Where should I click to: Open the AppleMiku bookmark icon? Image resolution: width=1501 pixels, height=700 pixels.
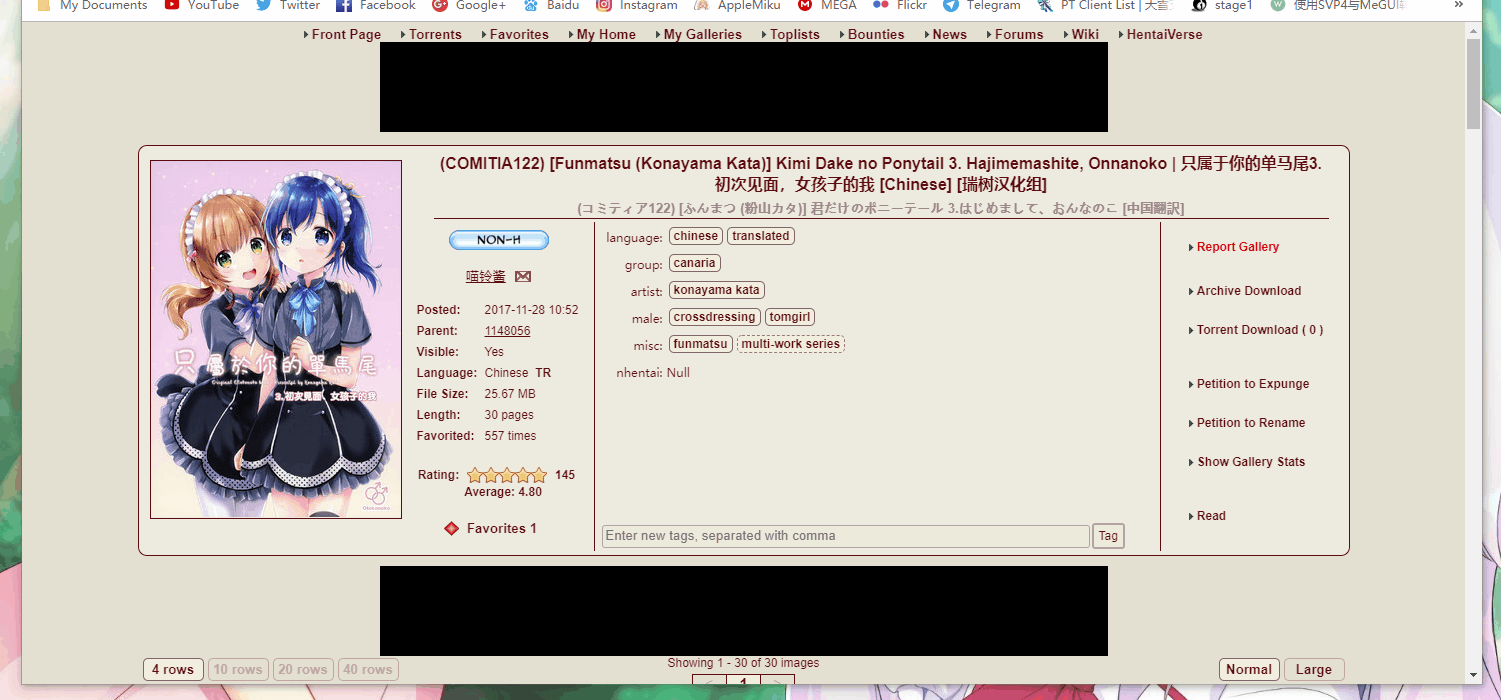tap(702, 5)
